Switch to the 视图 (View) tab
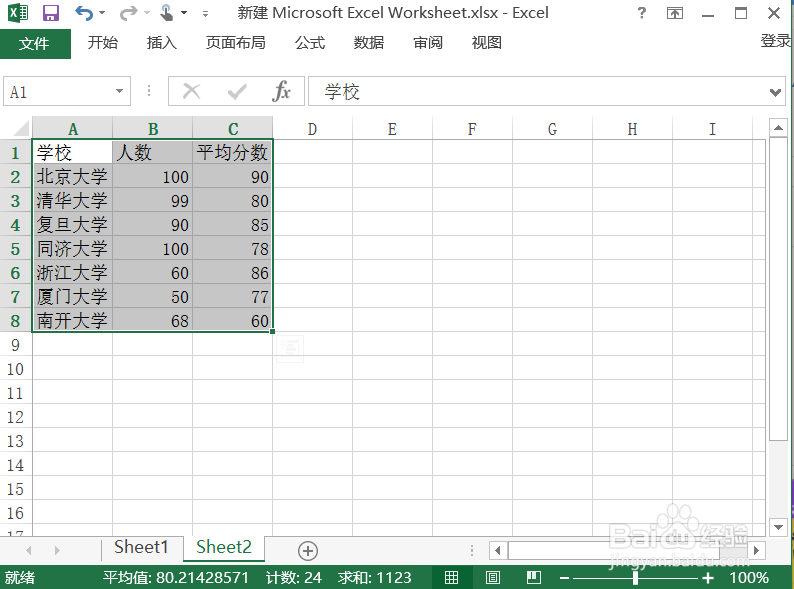The height and width of the screenshot is (589, 794). (487, 43)
